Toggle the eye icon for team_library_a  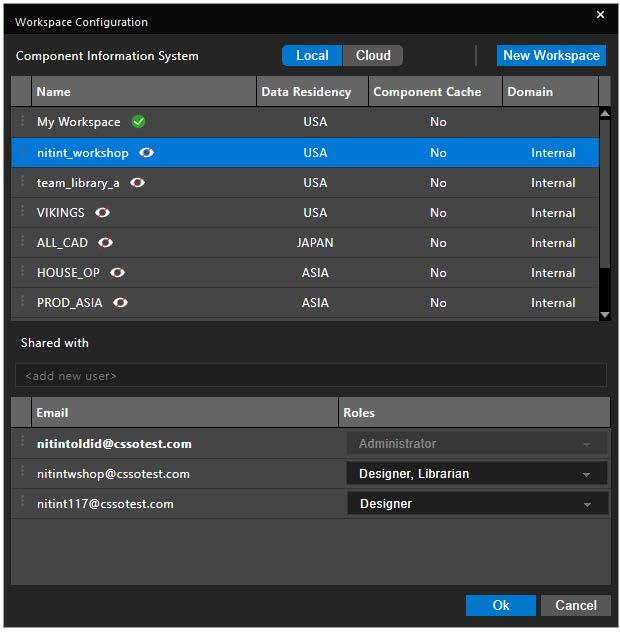(138, 183)
